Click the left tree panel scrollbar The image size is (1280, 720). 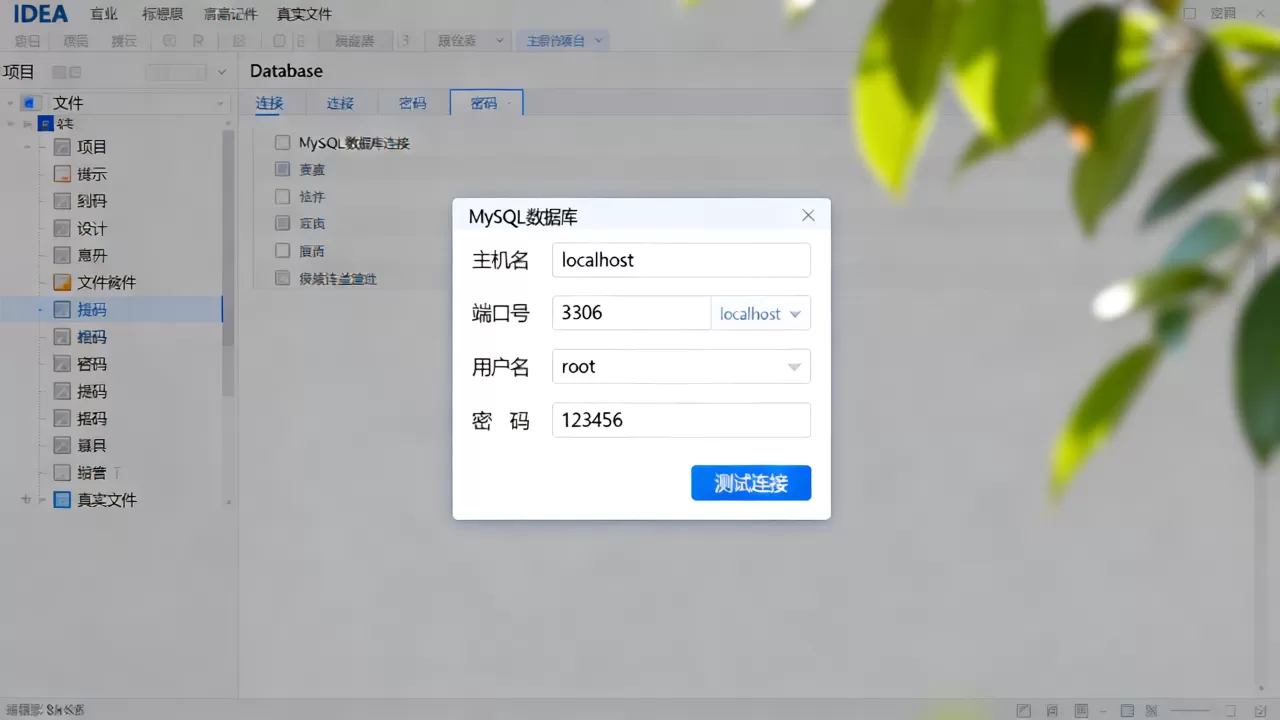228,262
